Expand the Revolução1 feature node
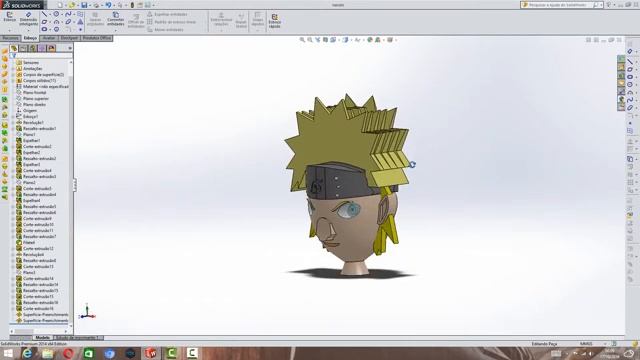 pyautogui.click(x=14, y=122)
